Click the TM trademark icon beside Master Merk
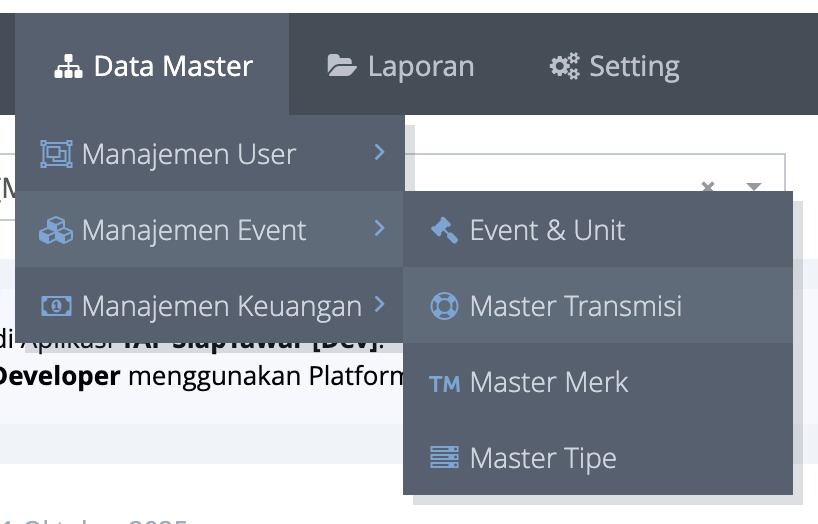818x524 pixels. click(444, 383)
